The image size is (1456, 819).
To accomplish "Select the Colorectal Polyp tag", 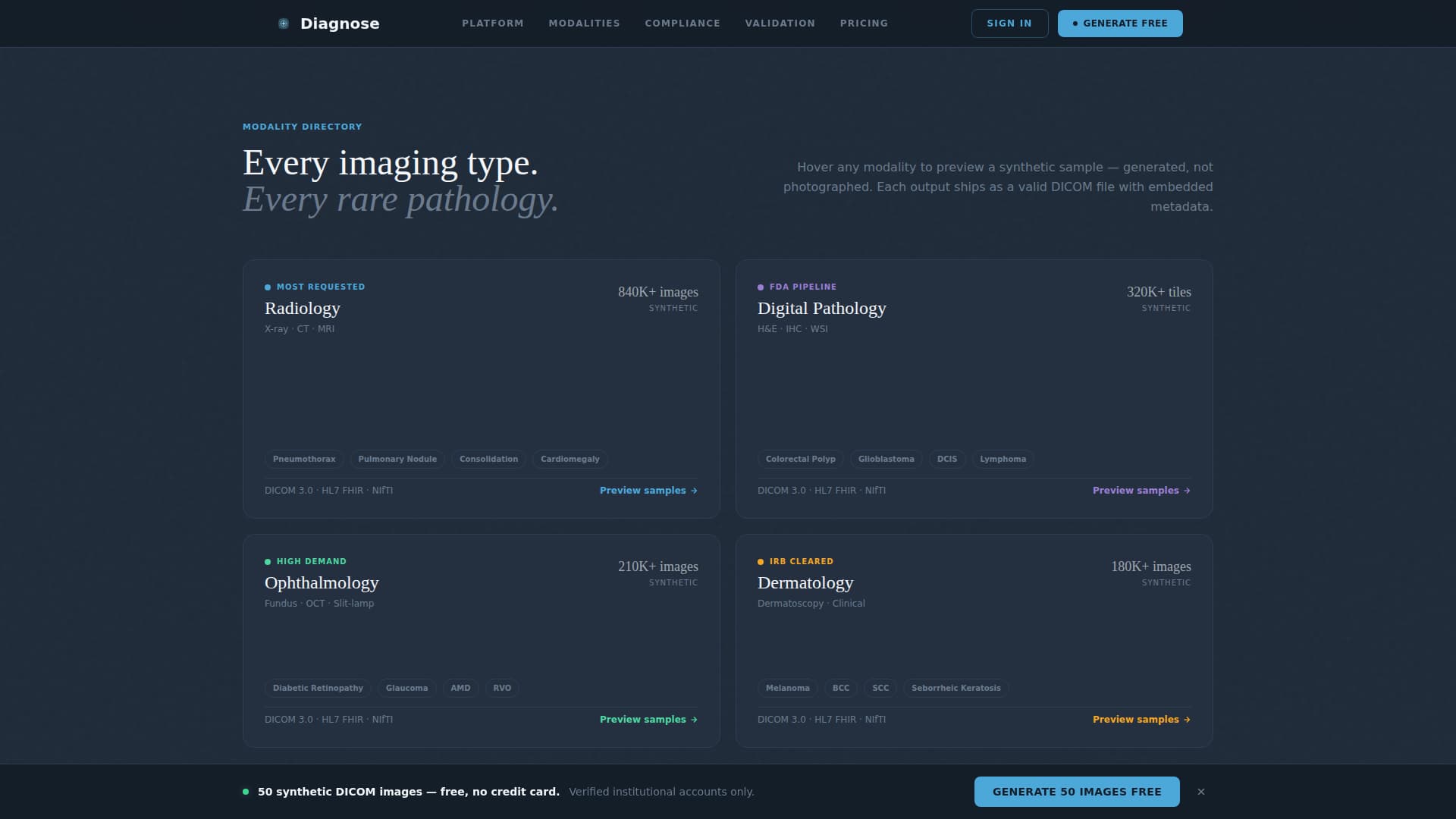I will (x=801, y=459).
